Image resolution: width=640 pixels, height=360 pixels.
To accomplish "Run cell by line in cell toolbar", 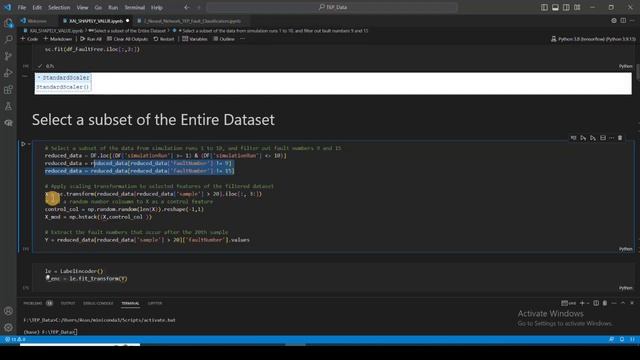I will tap(573, 138).
